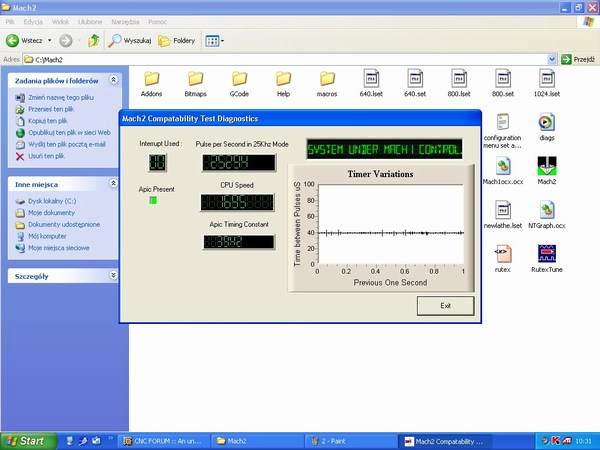Open the Plik menu

tap(10, 22)
